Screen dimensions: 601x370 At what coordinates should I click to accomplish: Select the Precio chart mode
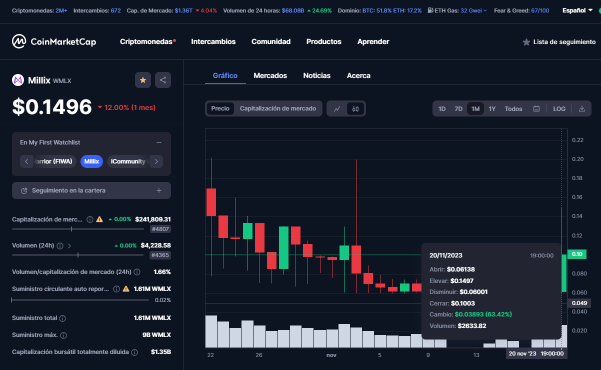(x=220, y=109)
